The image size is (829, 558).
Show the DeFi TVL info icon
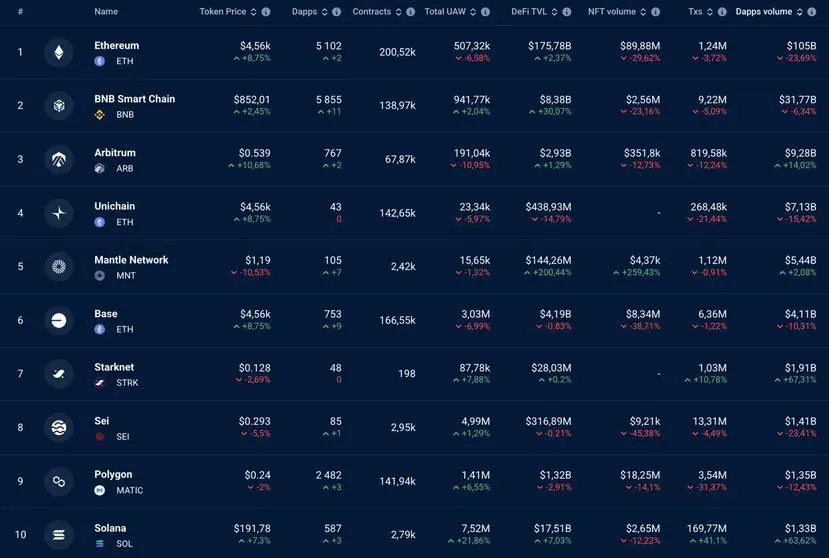pos(566,12)
